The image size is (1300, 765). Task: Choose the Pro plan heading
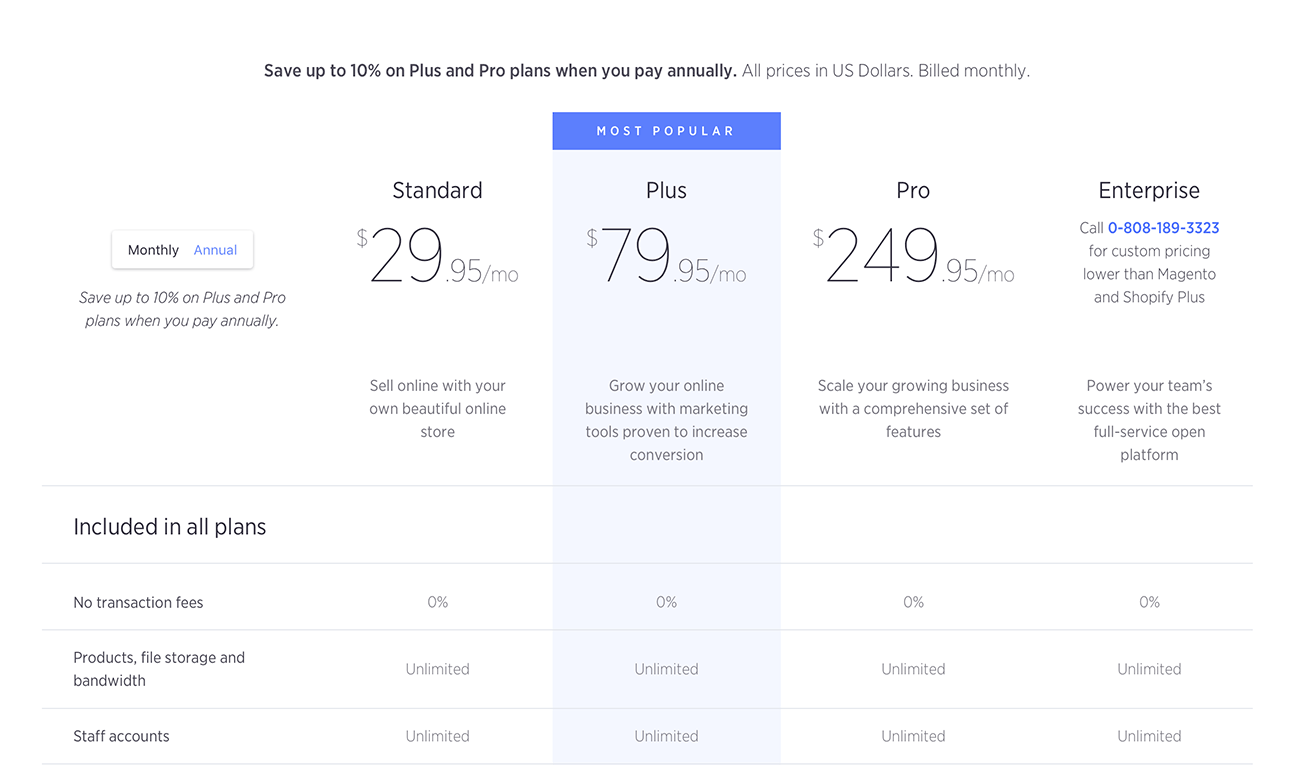pyautogui.click(x=913, y=191)
